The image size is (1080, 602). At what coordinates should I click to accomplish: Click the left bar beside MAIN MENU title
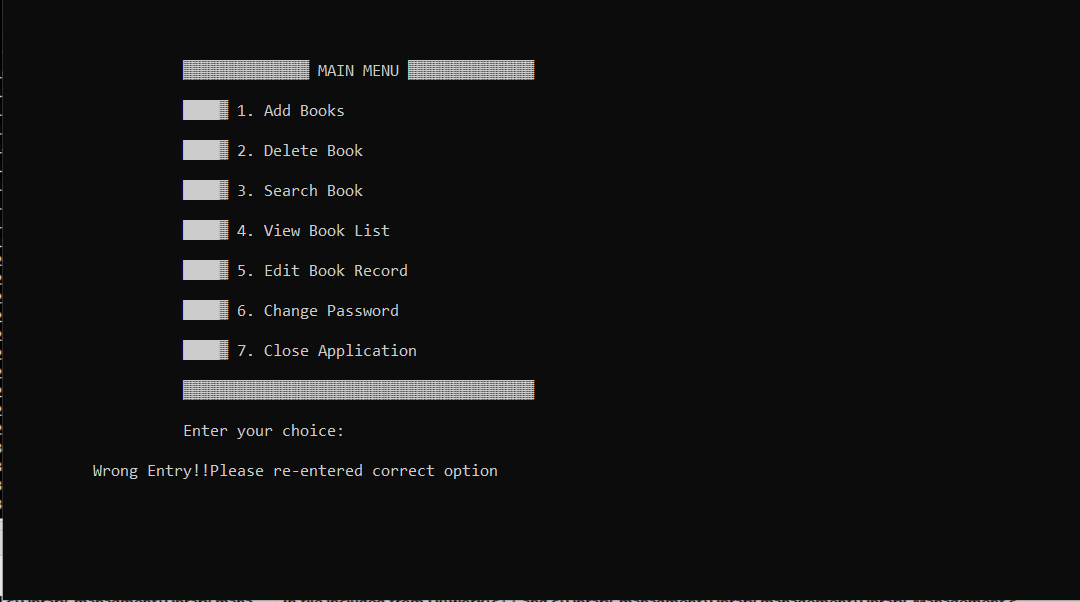pos(245,69)
